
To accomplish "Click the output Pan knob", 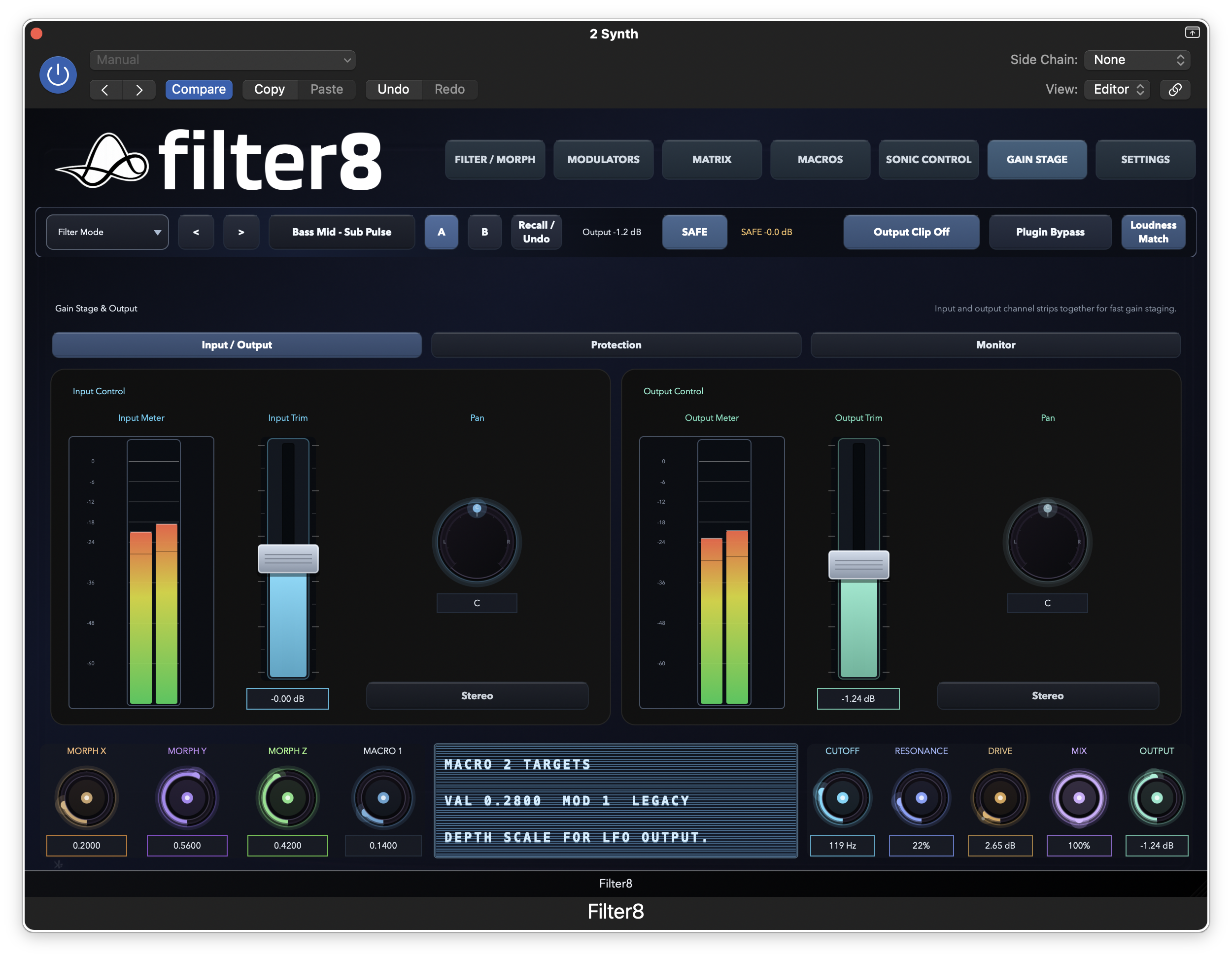I will (1048, 542).
